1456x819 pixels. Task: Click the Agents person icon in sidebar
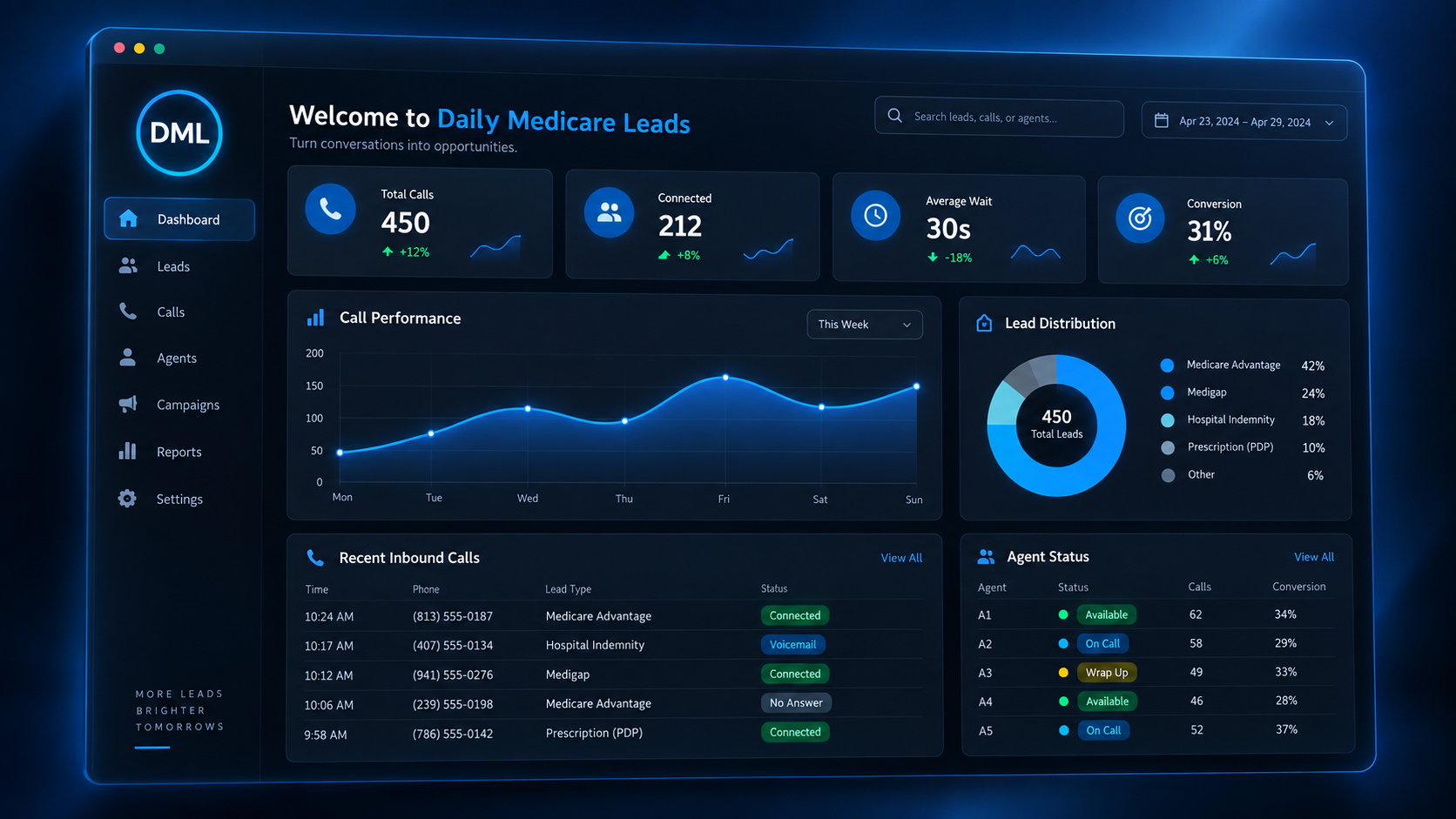pyautogui.click(x=128, y=357)
